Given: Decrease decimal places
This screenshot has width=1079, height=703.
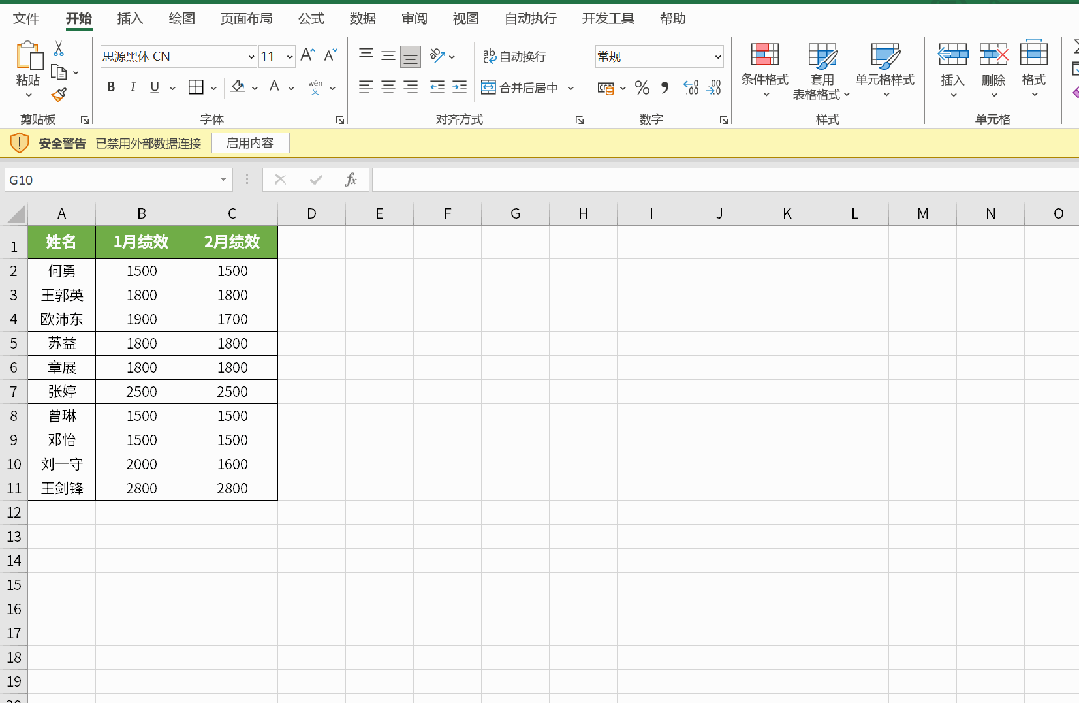Looking at the screenshot, I should coord(714,87).
